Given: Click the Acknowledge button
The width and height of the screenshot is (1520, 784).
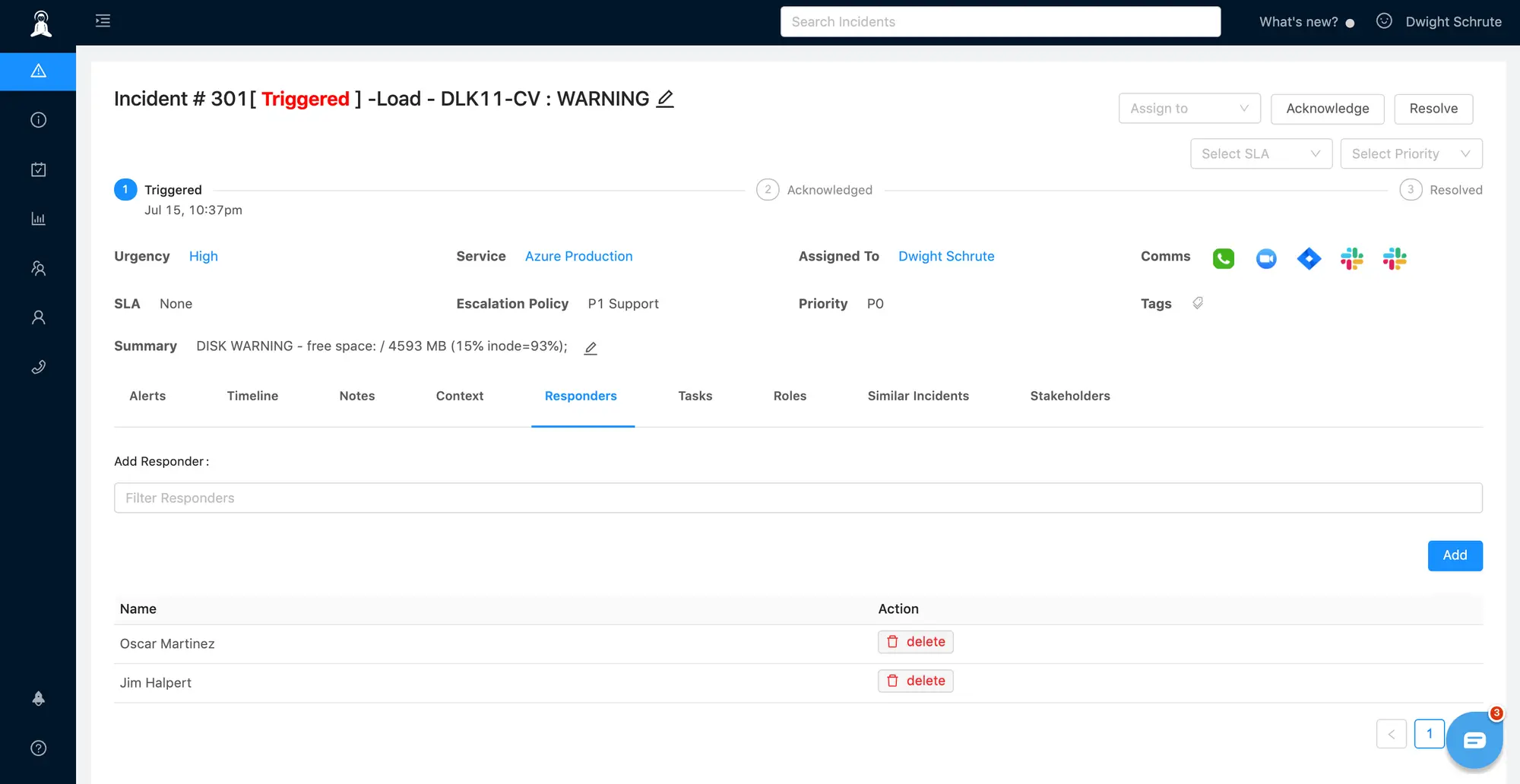Looking at the screenshot, I should point(1328,109).
